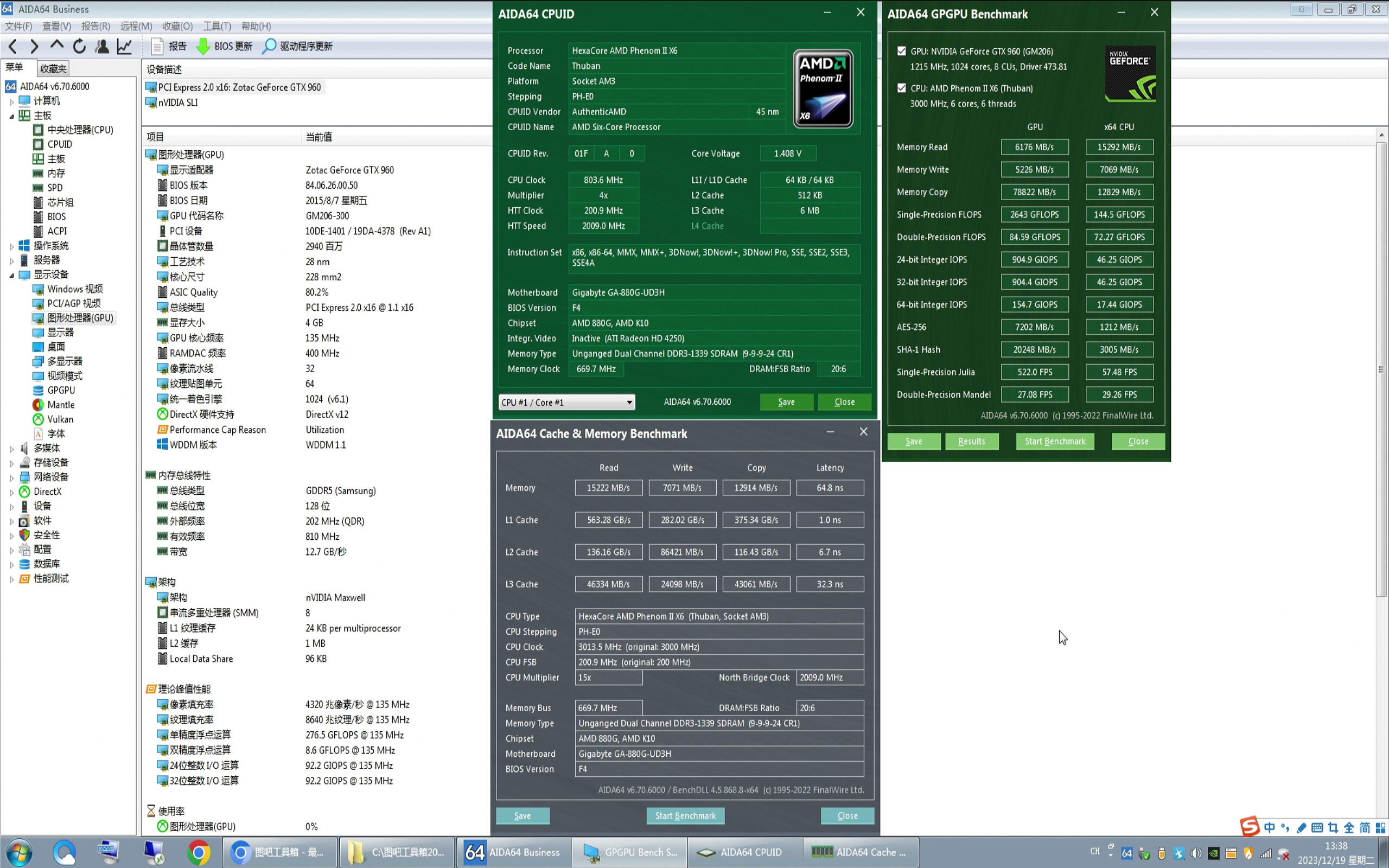Image resolution: width=1389 pixels, height=868 pixels.
Task: Open the CPU #1 / Core #1 dropdown
Action: 566,402
